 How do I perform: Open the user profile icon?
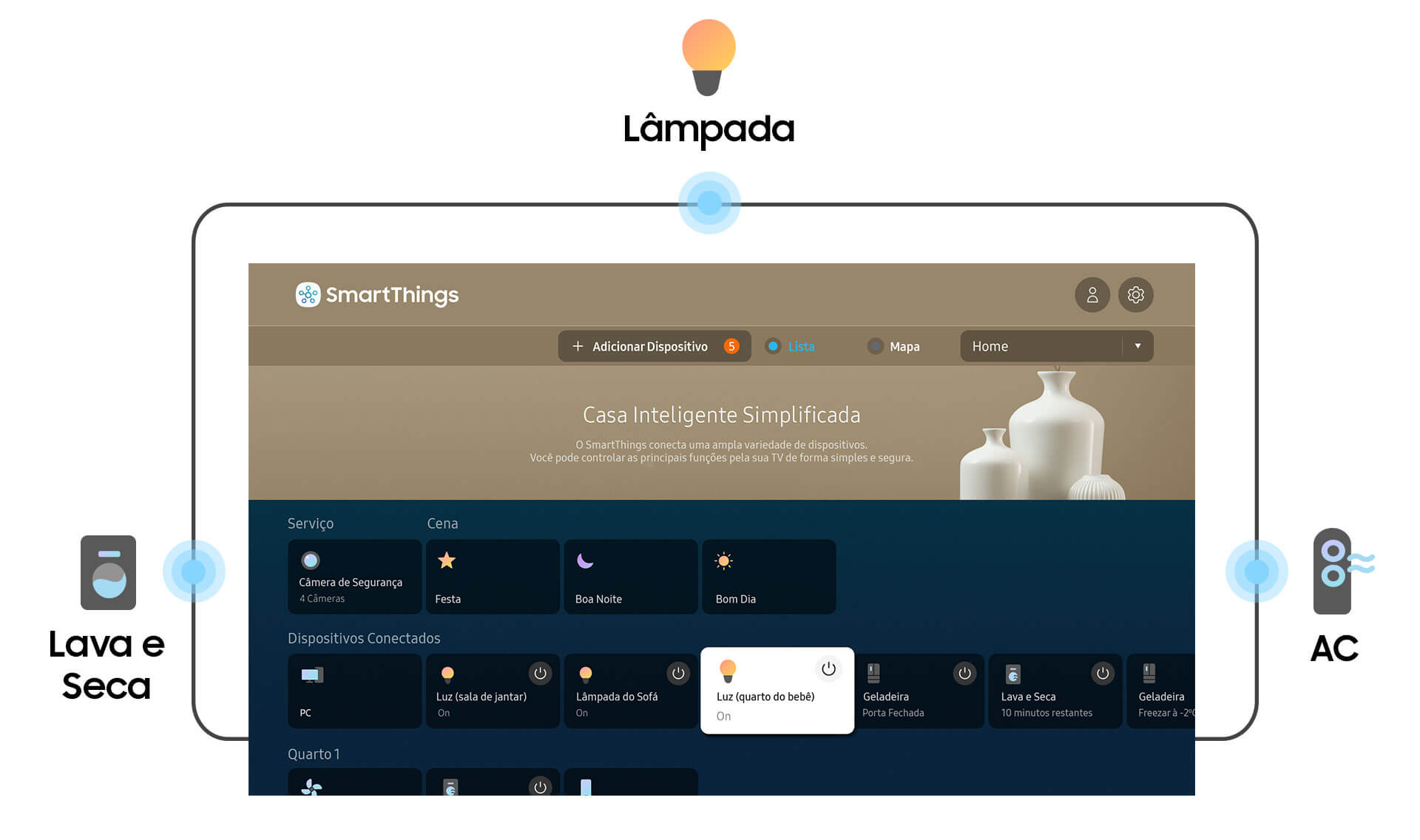[x=1092, y=295]
